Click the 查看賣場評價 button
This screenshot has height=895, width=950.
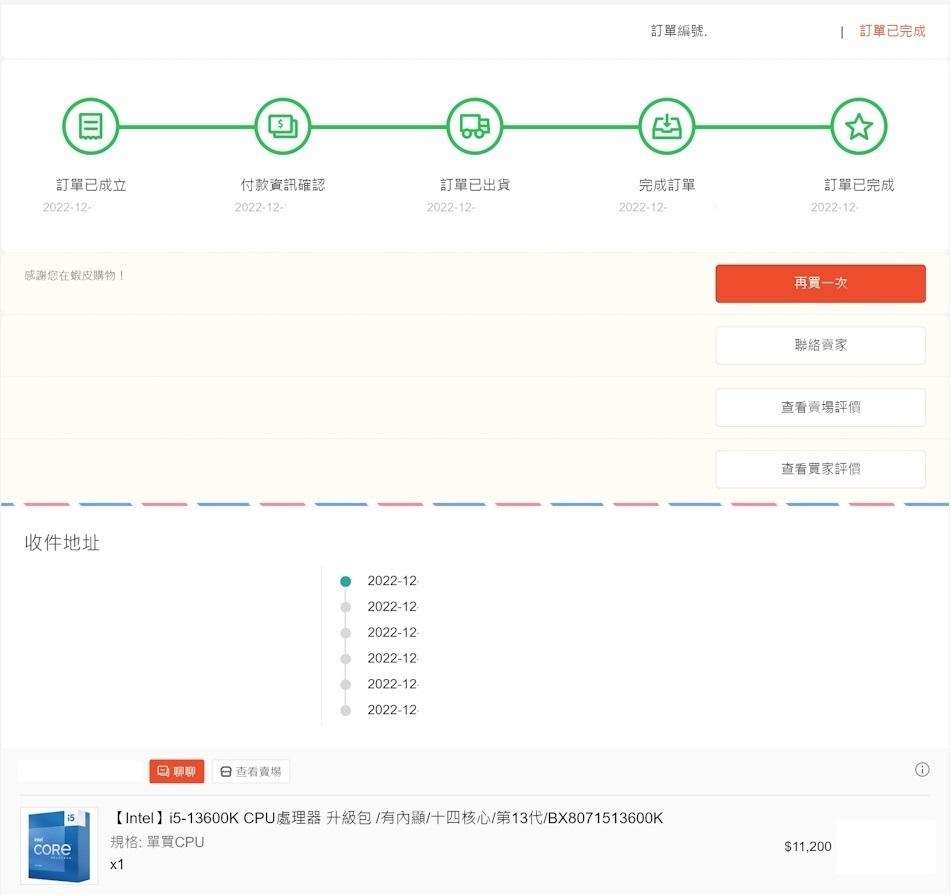coord(820,407)
